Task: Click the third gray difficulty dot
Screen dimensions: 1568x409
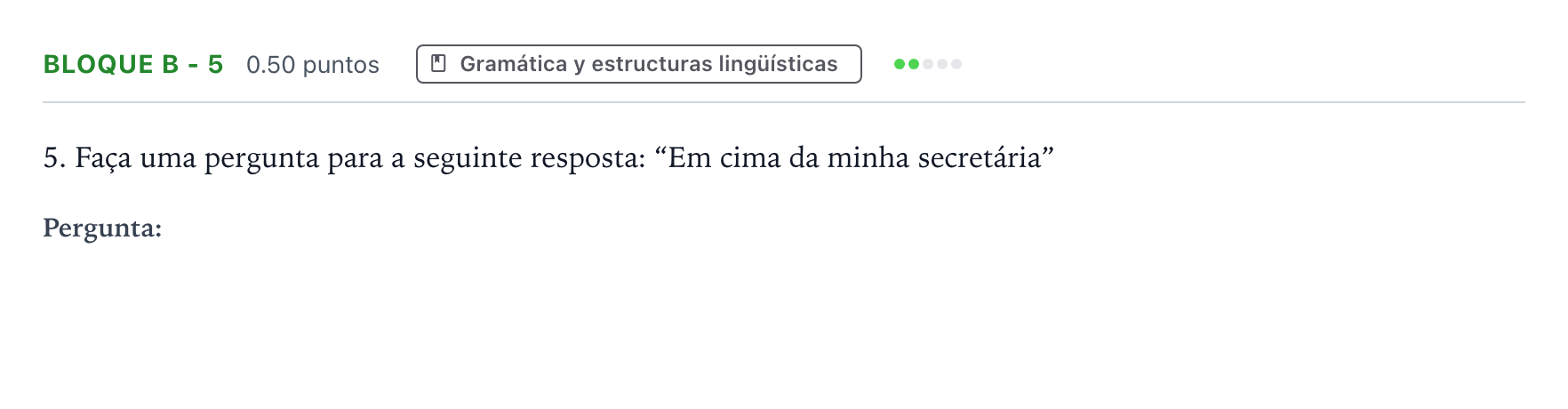Action: click(928, 64)
